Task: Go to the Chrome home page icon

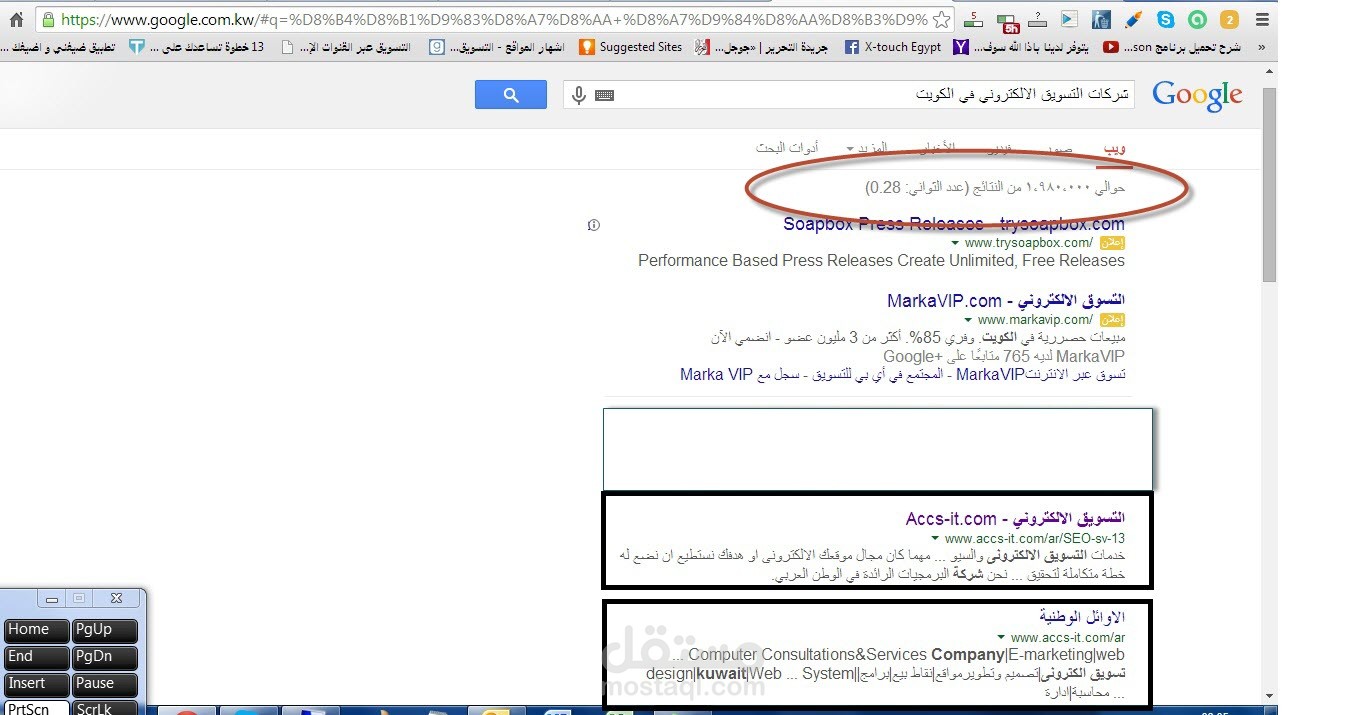Action: (16, 19)
